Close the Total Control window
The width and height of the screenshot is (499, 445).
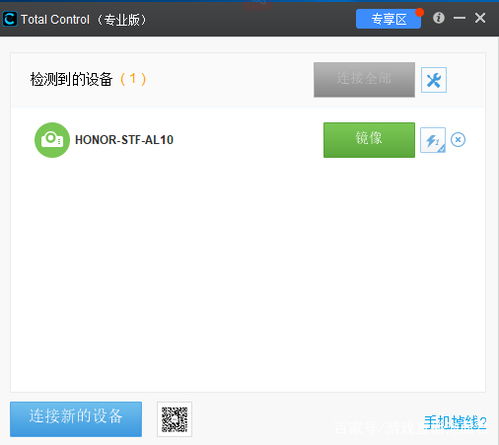[480, 18]
